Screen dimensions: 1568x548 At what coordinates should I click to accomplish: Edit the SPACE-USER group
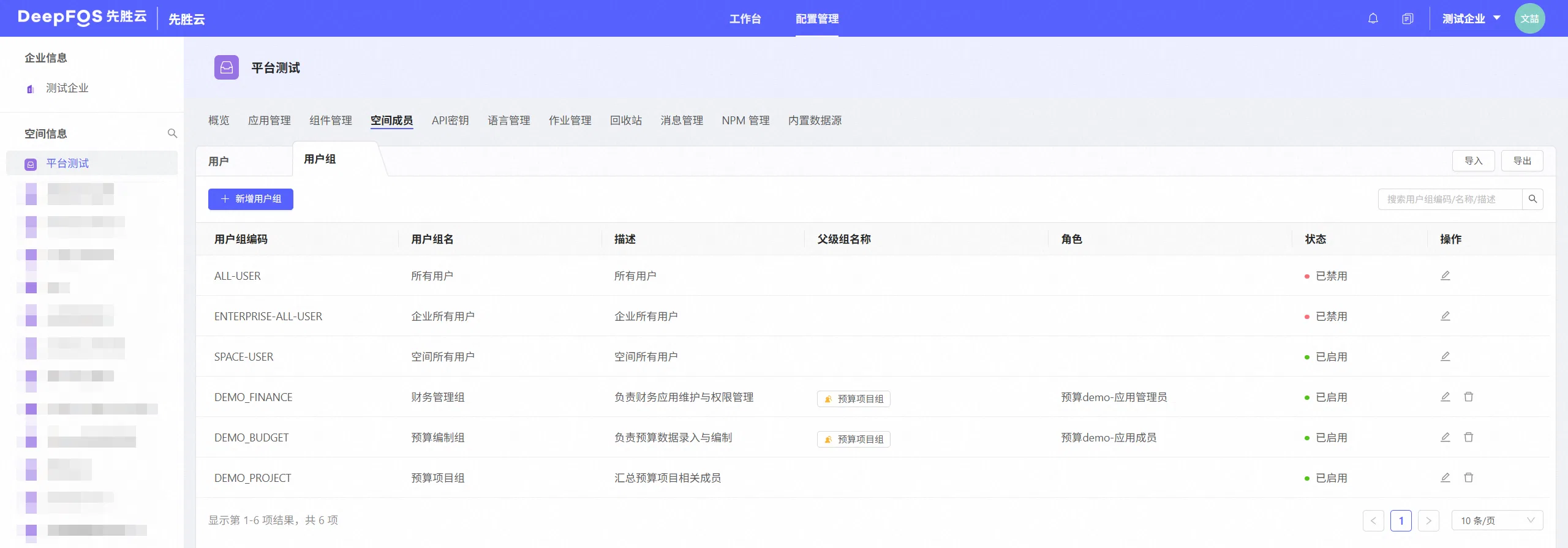pos(1445,356)
